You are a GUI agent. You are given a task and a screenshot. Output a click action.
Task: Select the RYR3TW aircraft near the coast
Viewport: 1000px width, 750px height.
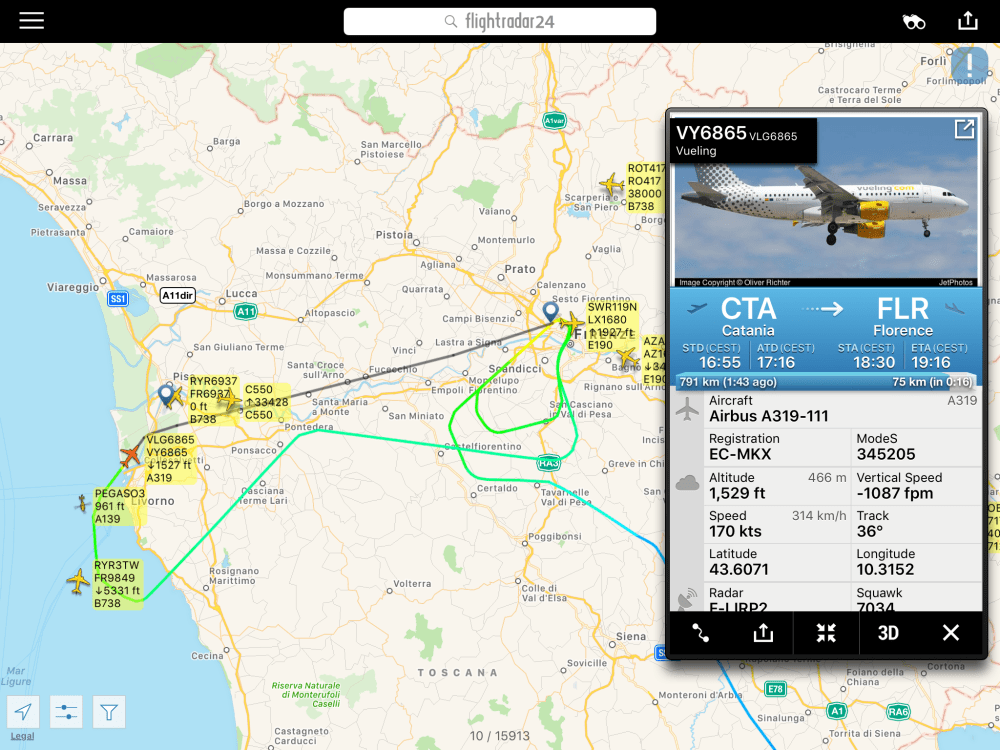[78, 581]
